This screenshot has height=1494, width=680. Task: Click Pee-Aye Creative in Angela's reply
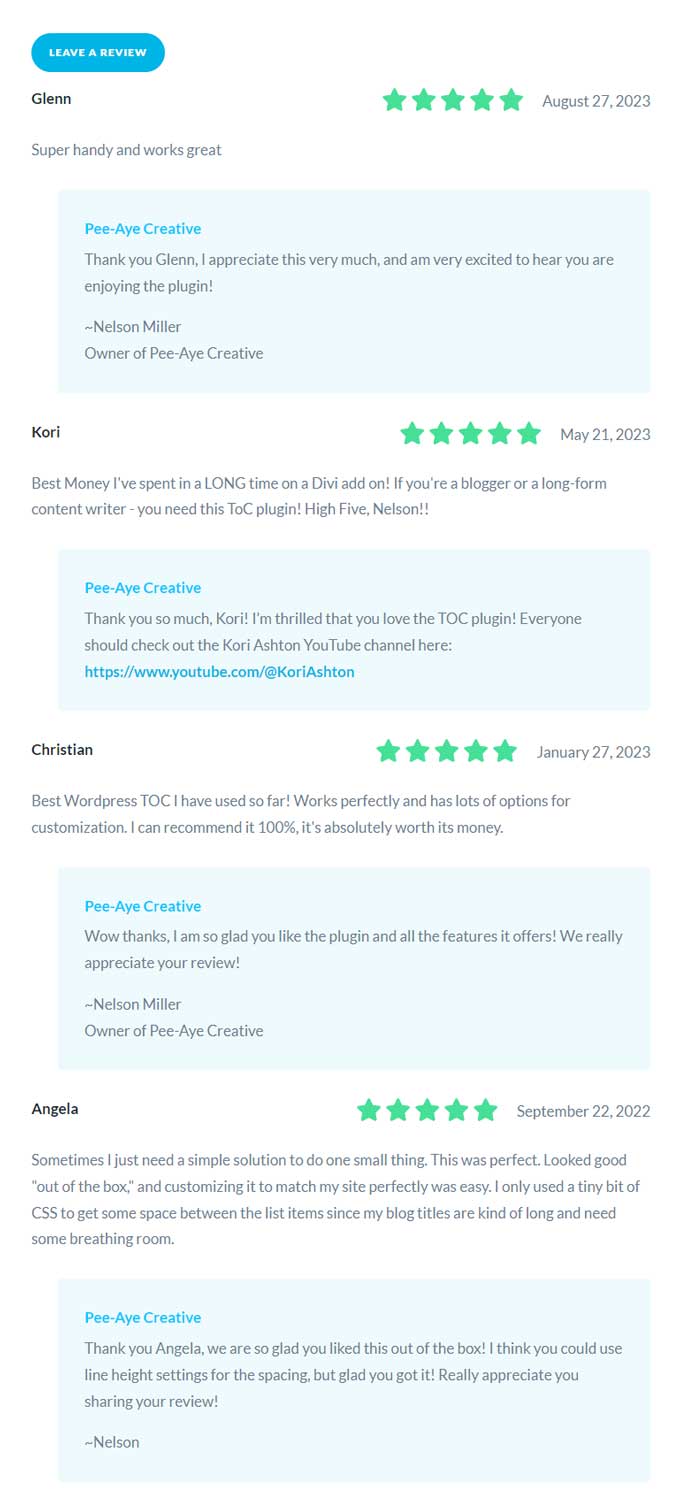click(x=142, y=1317)
